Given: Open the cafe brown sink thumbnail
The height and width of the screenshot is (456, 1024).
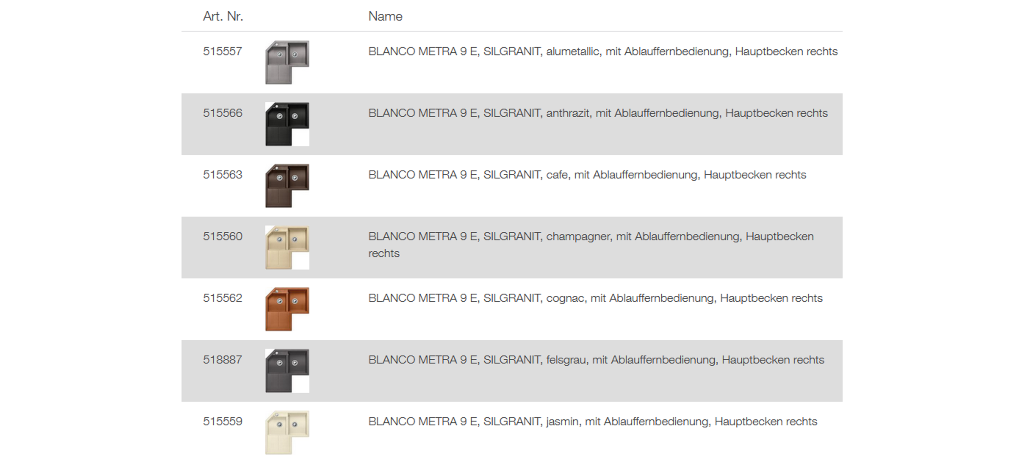Looking at the screenshot, I should [287, 186].
